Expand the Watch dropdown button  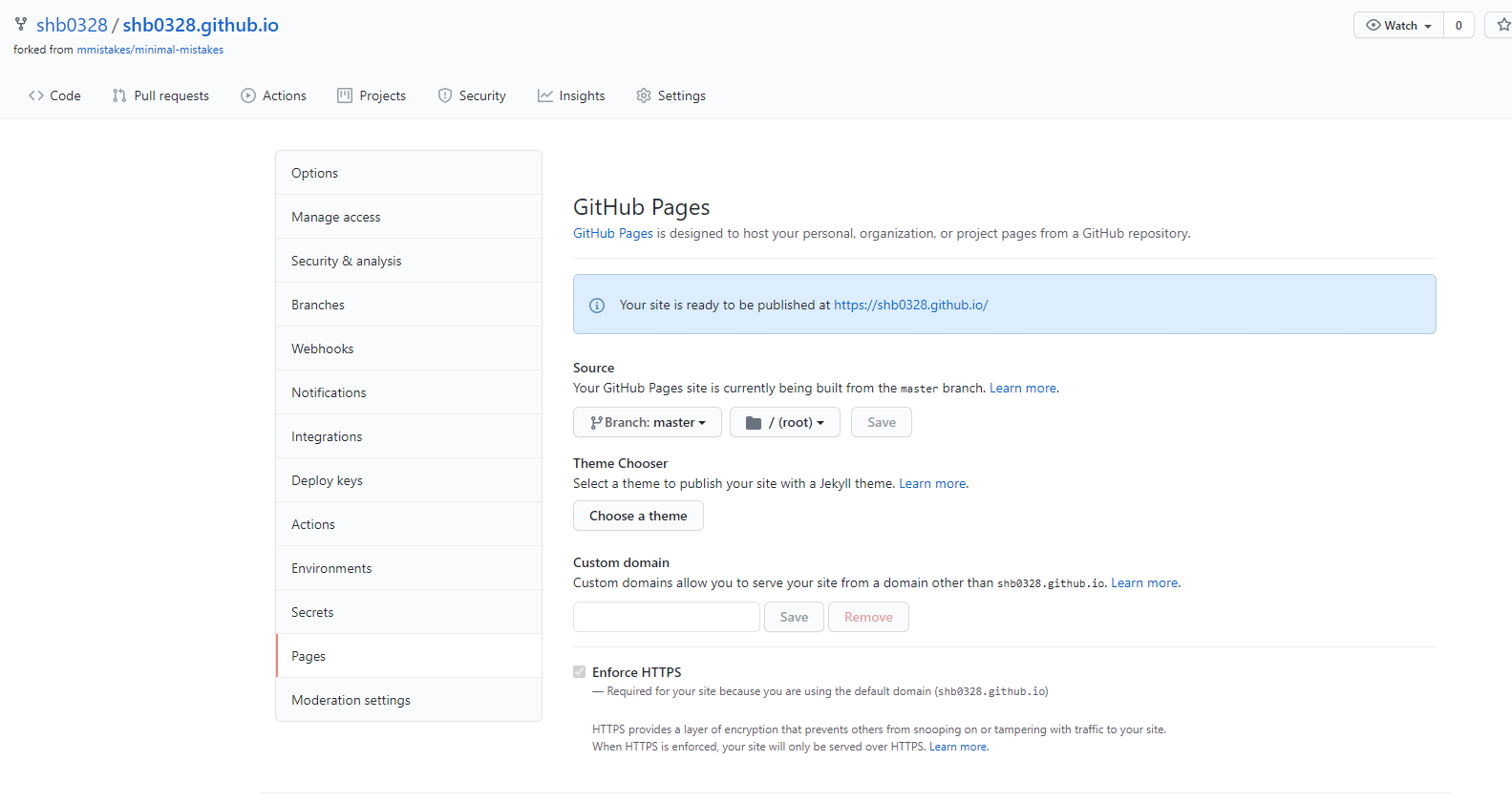[x=1398, y=25]
